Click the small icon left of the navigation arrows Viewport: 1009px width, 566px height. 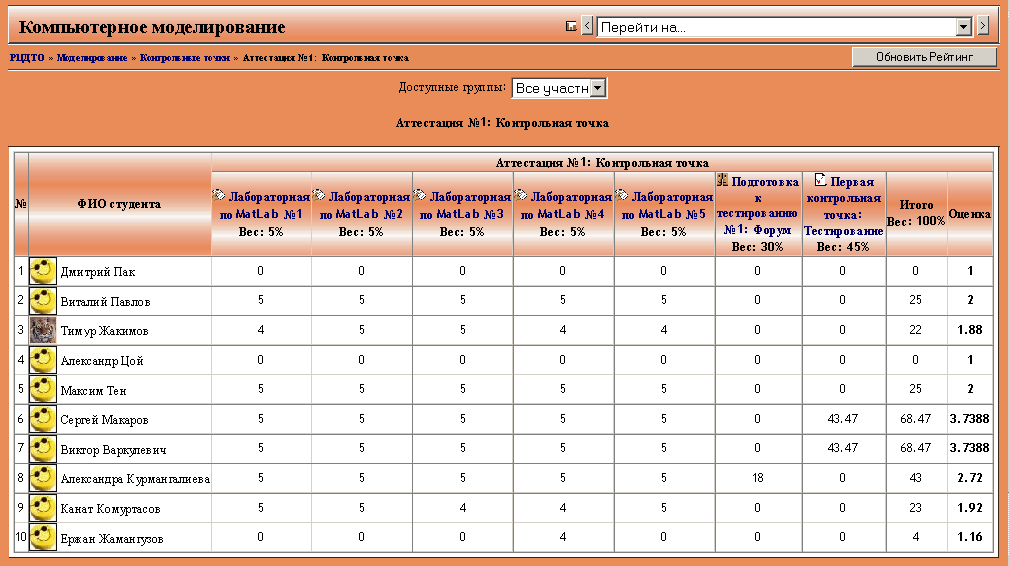click(571, 26)
